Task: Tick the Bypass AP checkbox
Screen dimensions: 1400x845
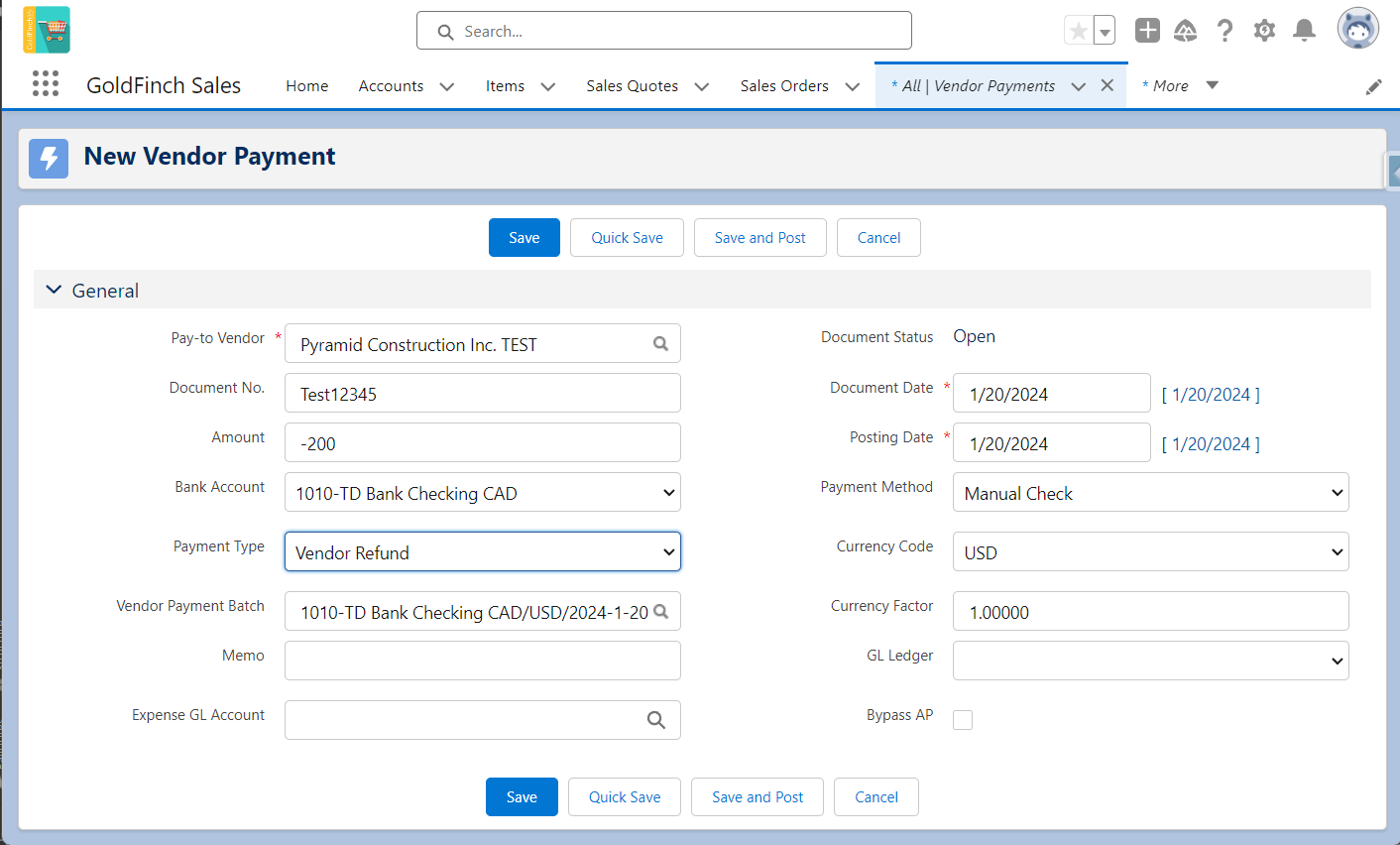Action: 963,720
